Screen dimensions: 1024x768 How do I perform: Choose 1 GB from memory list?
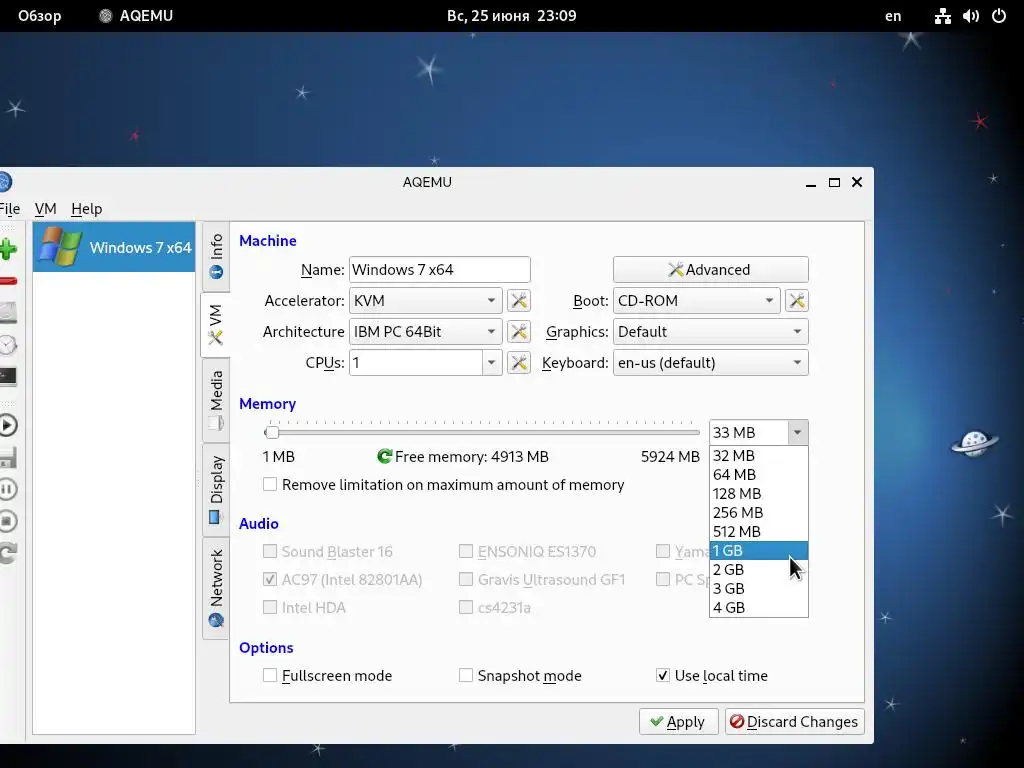(x=759, y=551)
